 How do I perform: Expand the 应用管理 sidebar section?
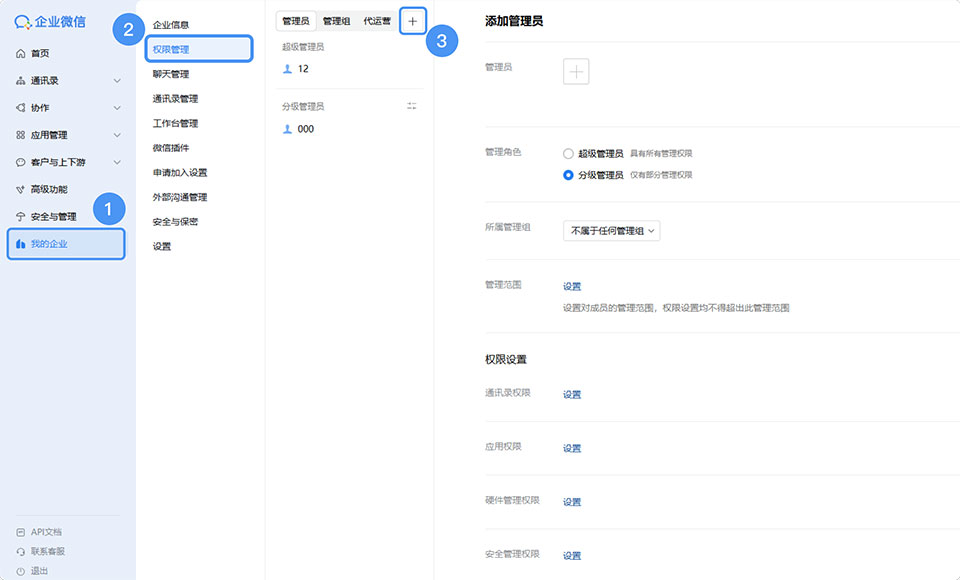point(116,135)
